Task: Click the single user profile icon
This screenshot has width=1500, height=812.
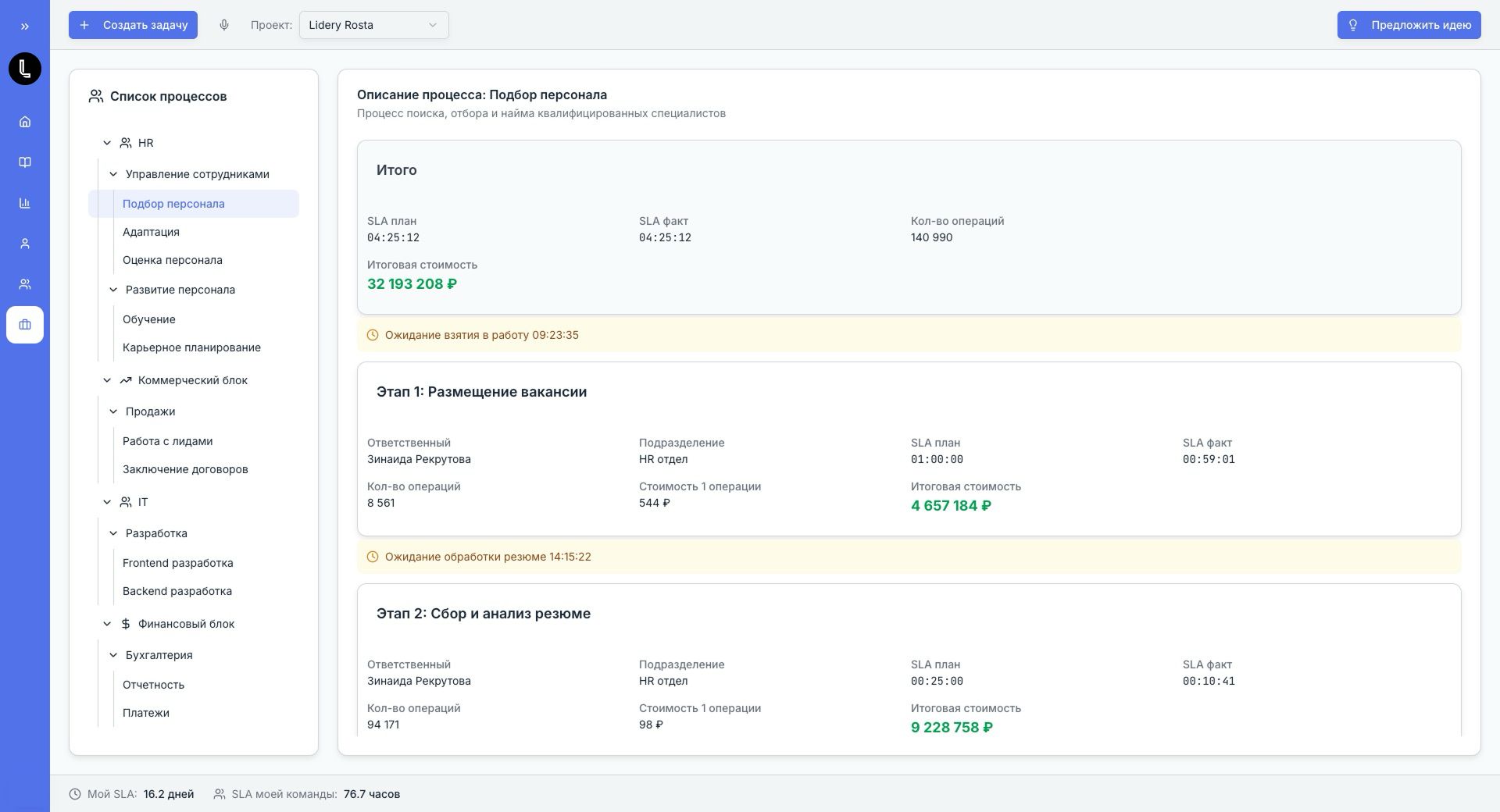Action: 25,244
